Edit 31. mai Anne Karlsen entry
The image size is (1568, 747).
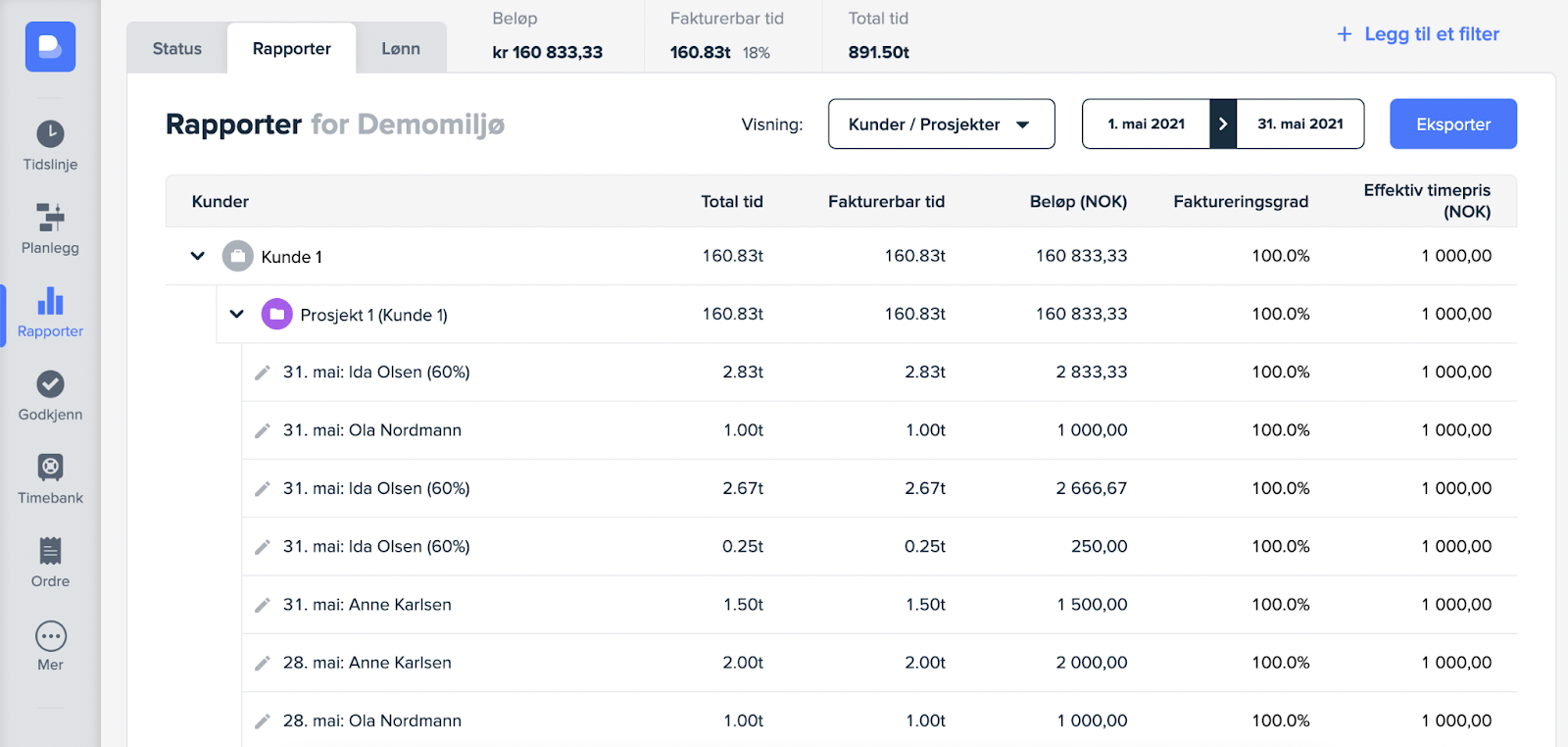click(x=262, y=605)
